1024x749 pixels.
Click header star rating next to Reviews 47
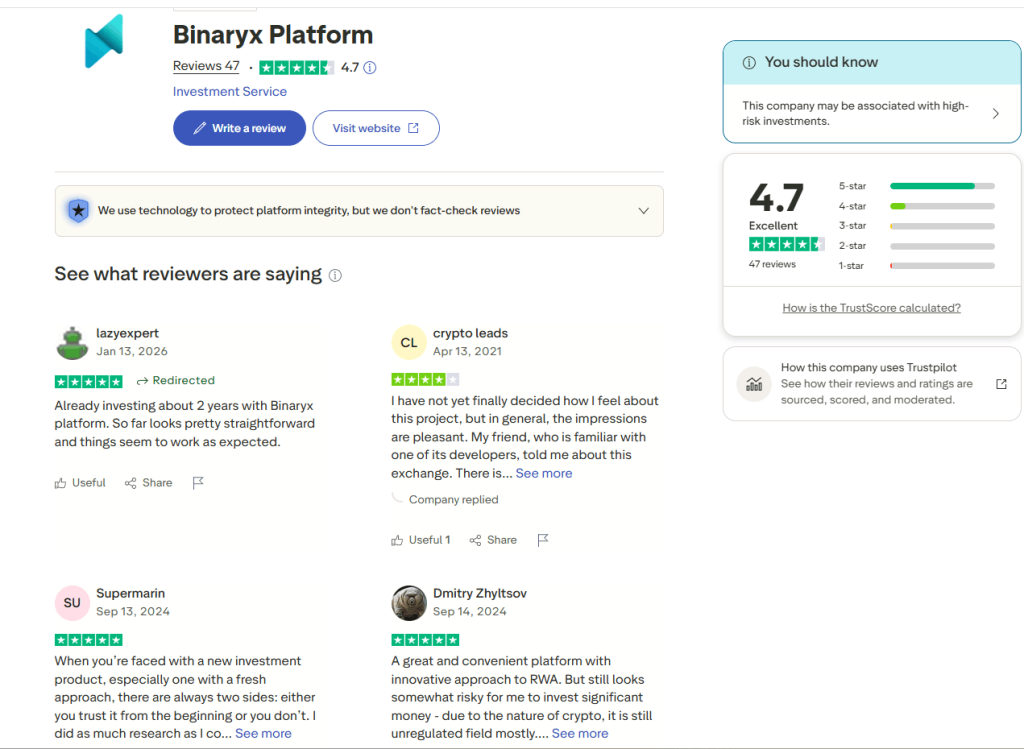[296, 67]
